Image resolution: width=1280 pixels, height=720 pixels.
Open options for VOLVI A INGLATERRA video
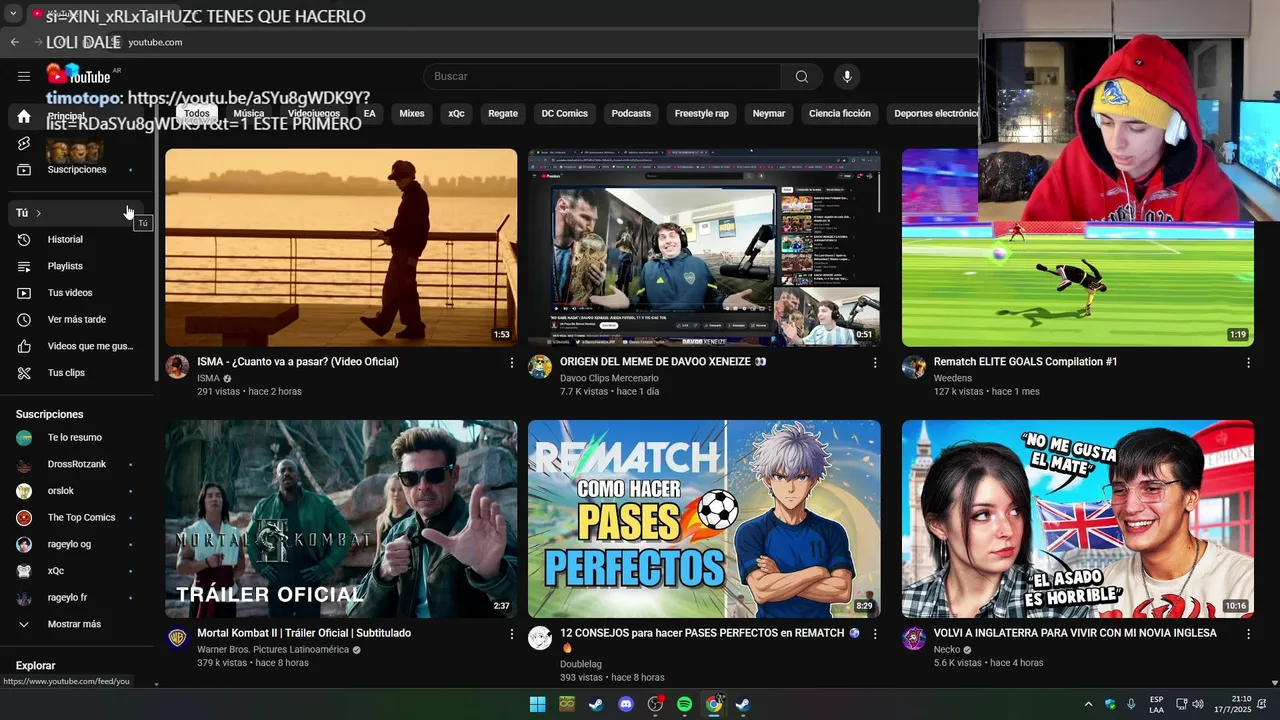1248,634
